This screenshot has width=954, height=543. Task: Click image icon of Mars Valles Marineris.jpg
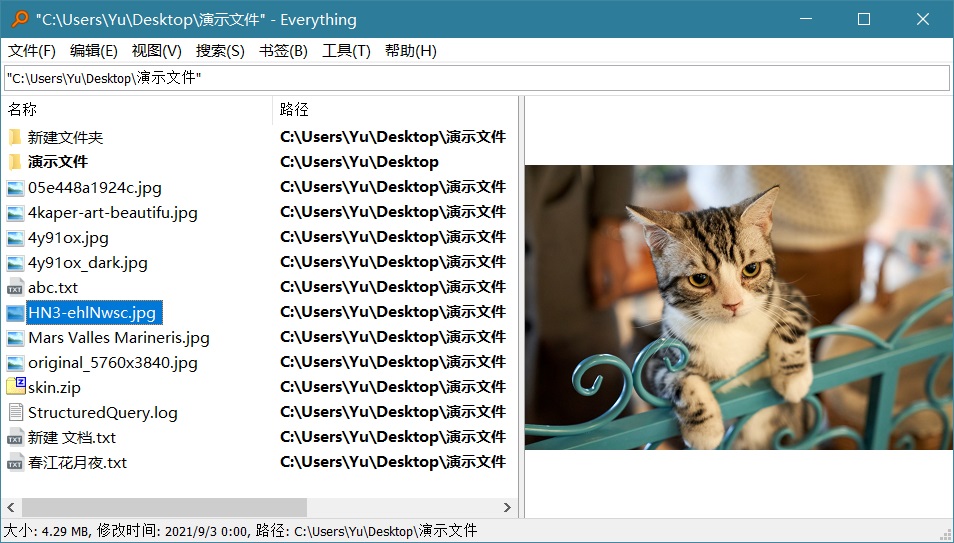click(15, 338)
